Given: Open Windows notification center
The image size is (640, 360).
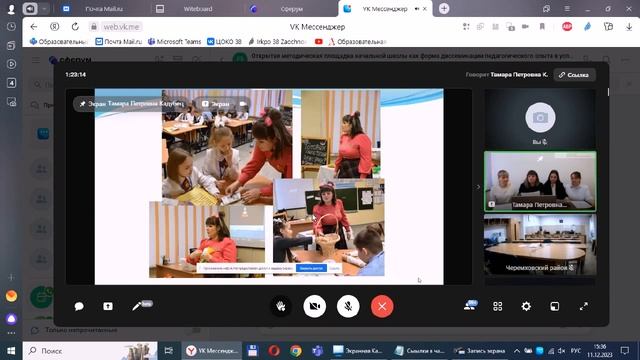Looking at the screenshot, I should (x=624, y=351).
